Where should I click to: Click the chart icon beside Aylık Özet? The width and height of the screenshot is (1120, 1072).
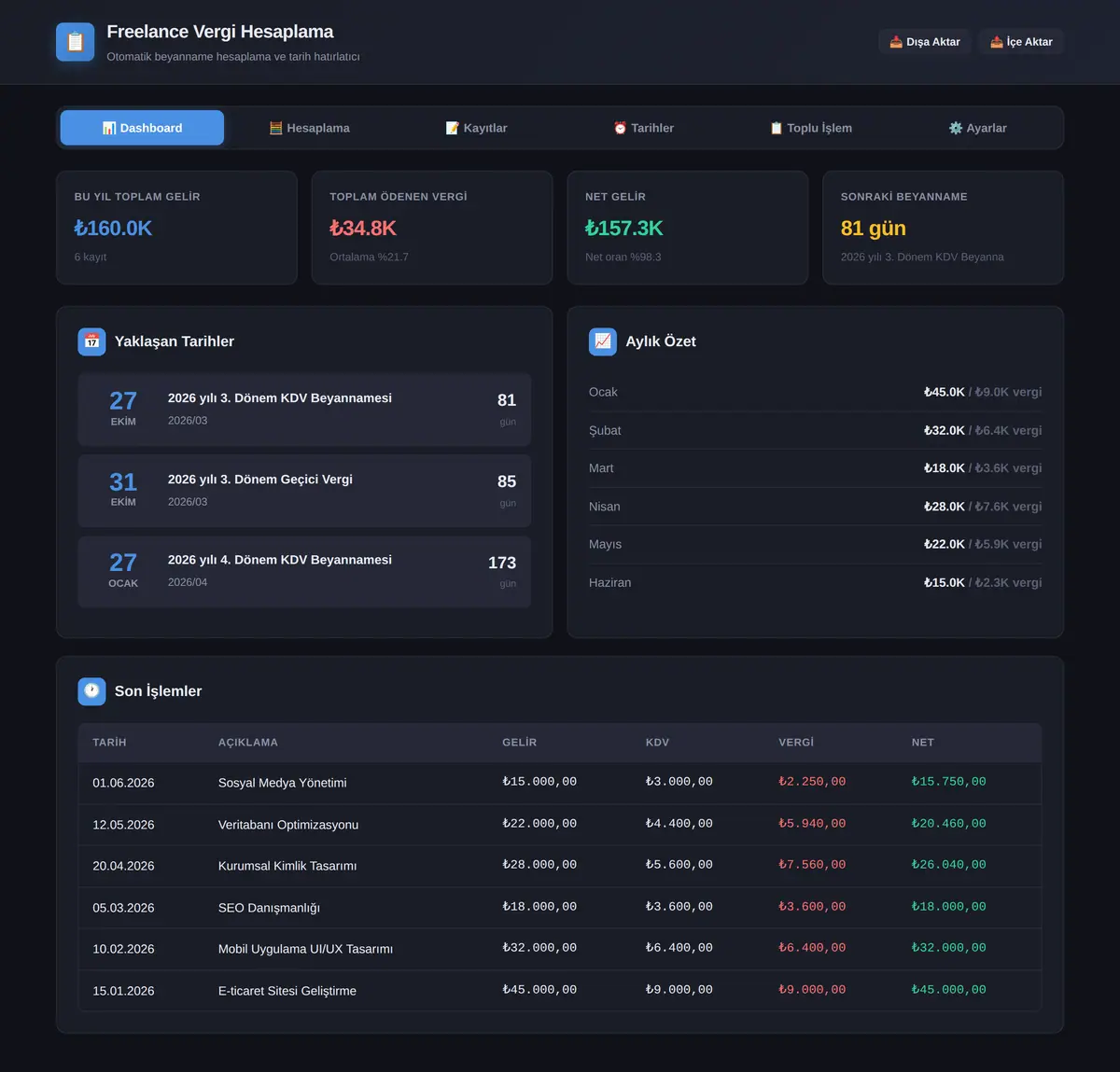603,341
